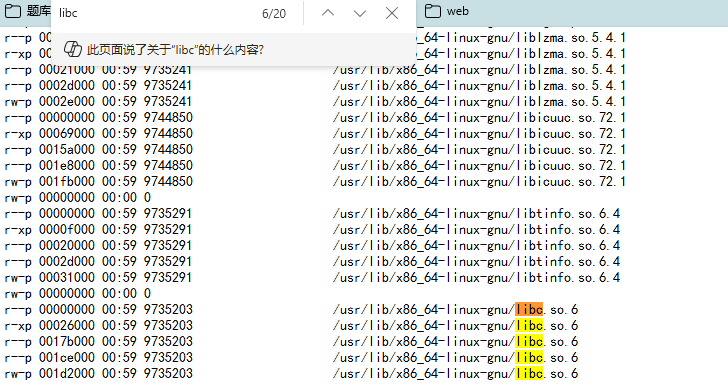This screenshot has height=384, width=728.
Task: Click libicuuc path on offset 001fb000 row
Action: point(479,182)
